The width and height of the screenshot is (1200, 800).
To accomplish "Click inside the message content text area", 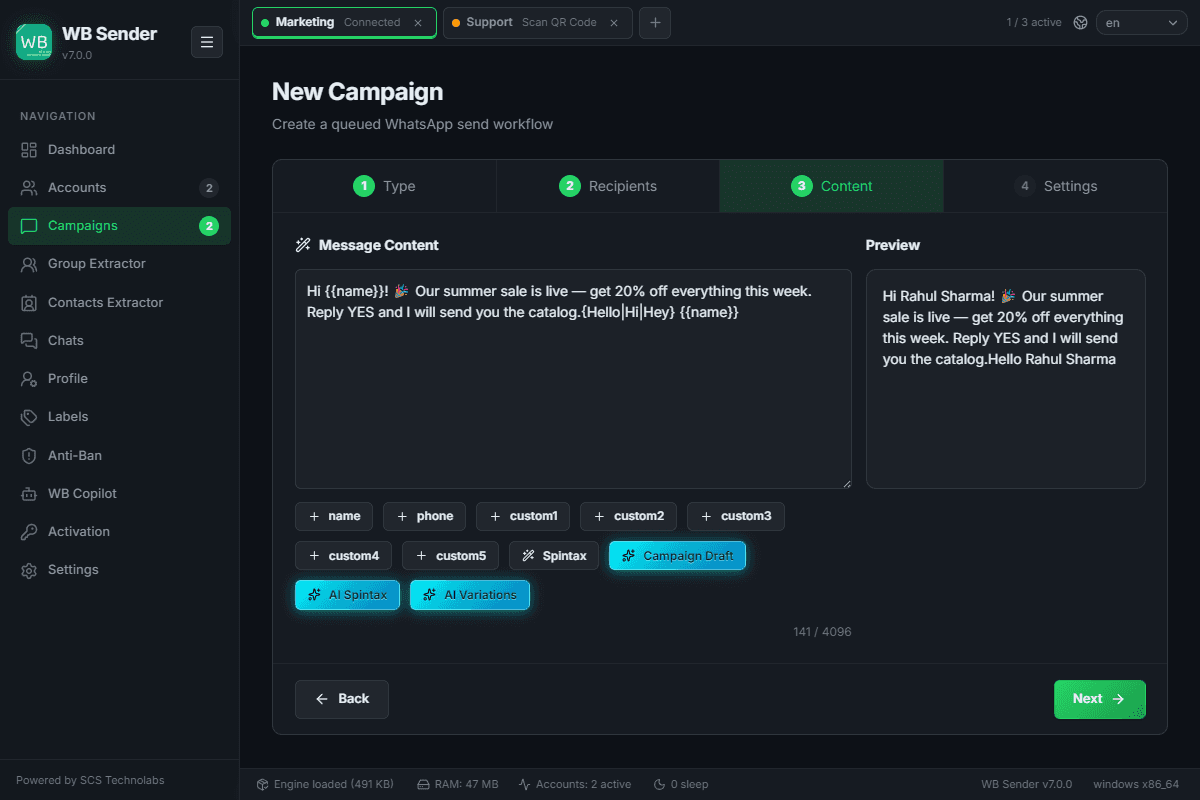I will [x=573, y=379].
